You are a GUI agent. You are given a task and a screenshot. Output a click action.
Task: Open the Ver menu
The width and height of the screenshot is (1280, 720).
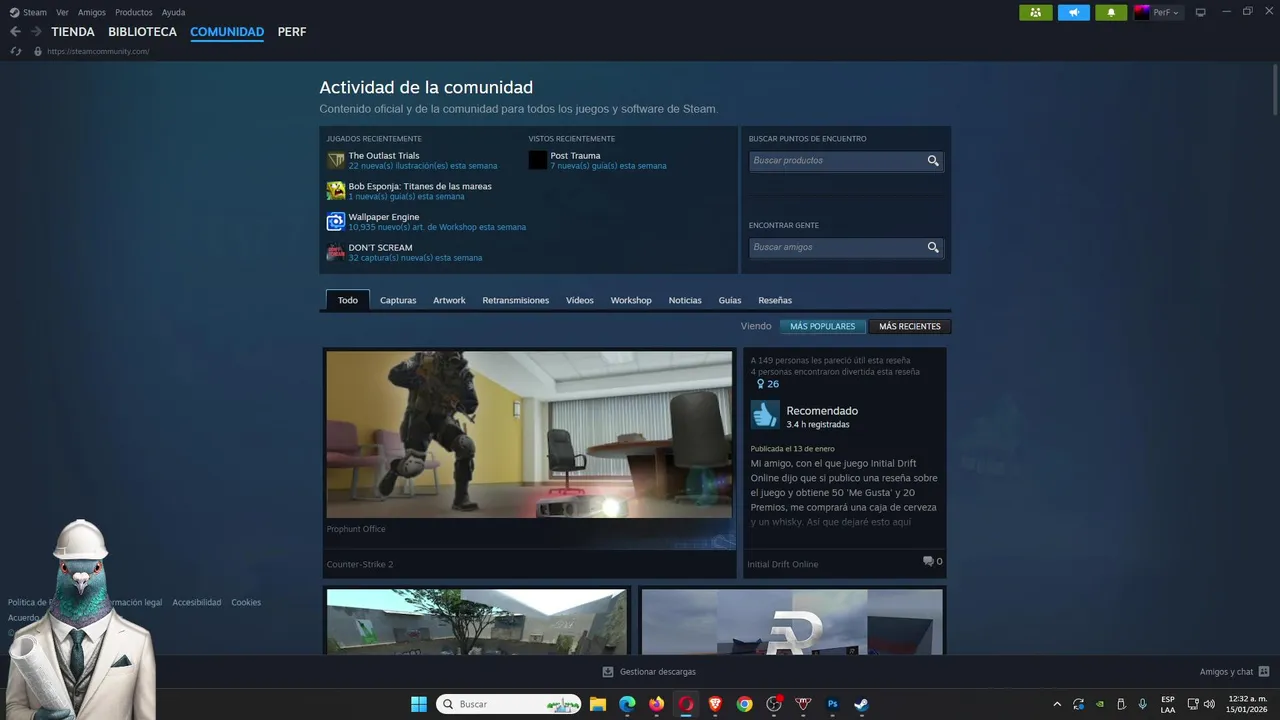[62, 12]
